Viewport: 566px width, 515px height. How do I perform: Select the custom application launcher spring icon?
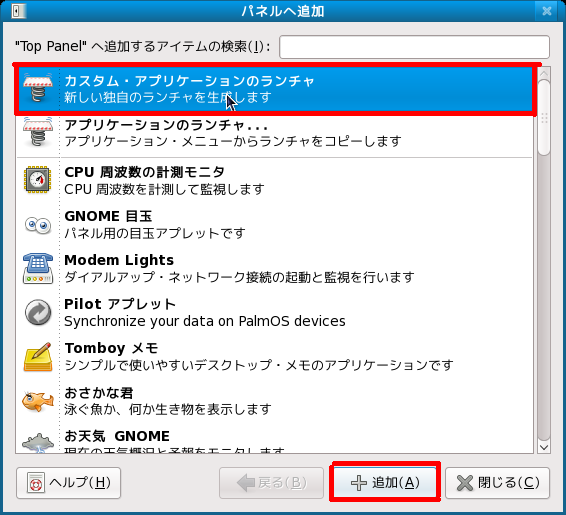pyautogui.click(x=38, y=88)
